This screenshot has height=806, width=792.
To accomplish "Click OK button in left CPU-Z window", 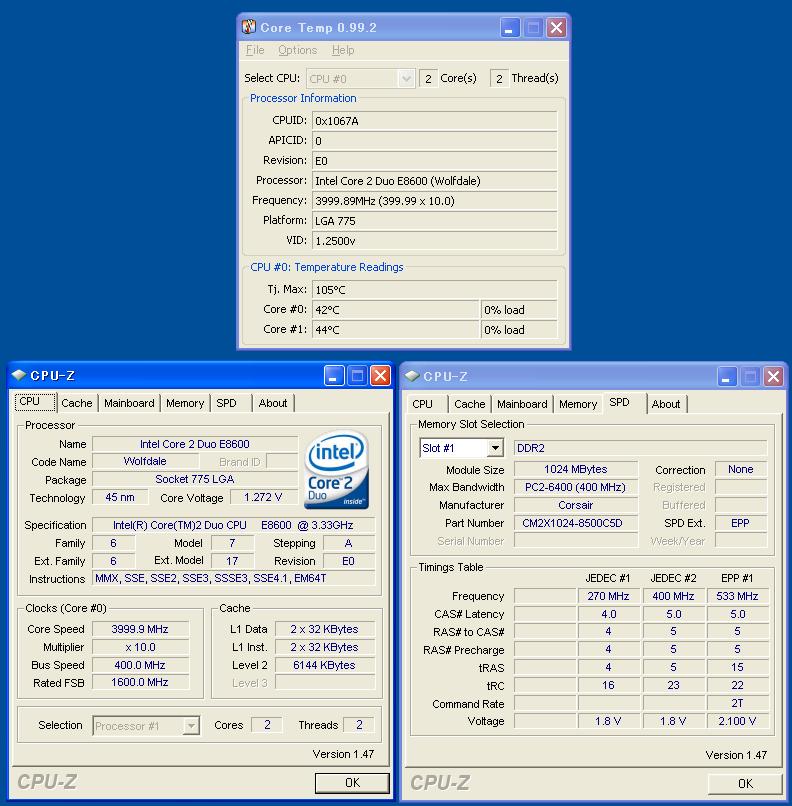I will tap(352, 783).
